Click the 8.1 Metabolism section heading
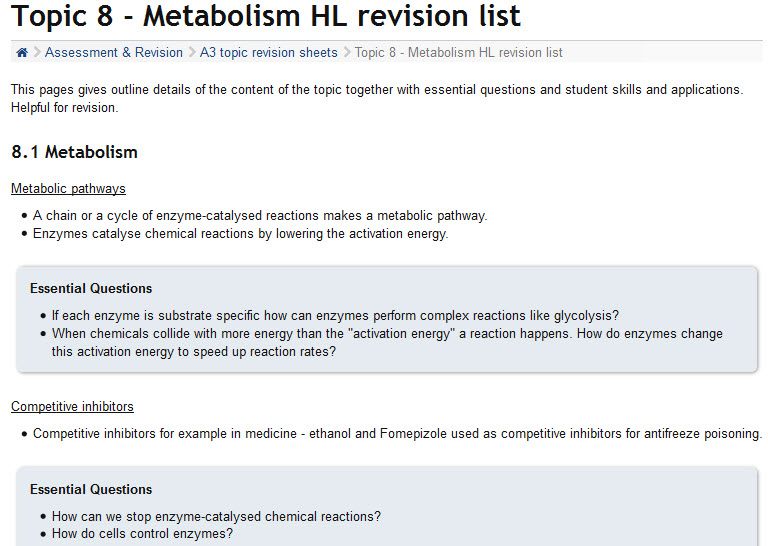 pyautogui.click(x=74, y=152)
